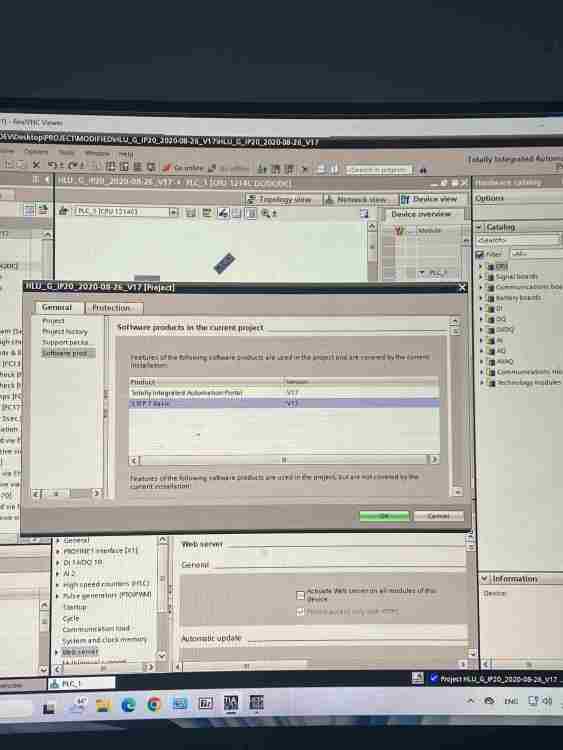The height and width of the screenshot is (750, 563).
Task: Click the weather widget on taskbar
Action: pyautogui.click(x=77, y=706)
